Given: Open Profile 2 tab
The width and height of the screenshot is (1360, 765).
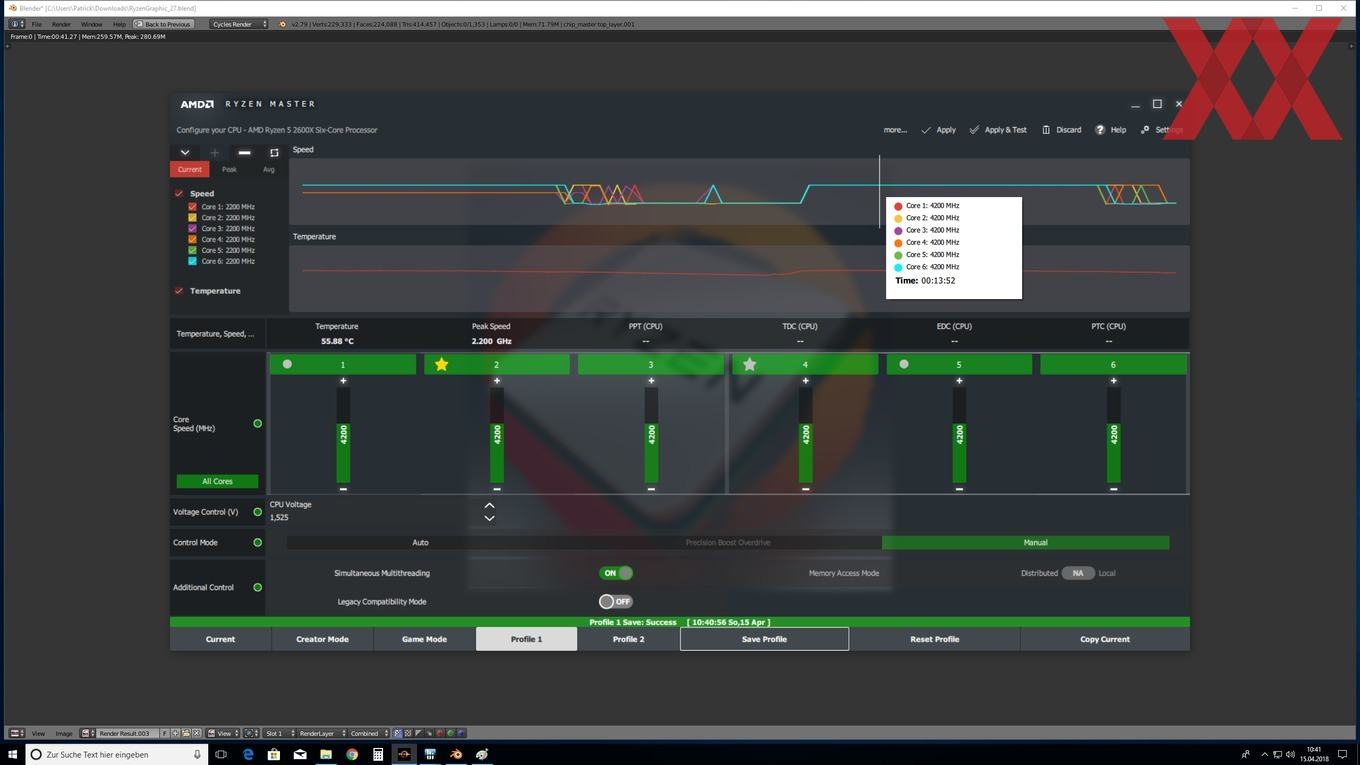Looking at the screenshot, I should coord(628,639).
